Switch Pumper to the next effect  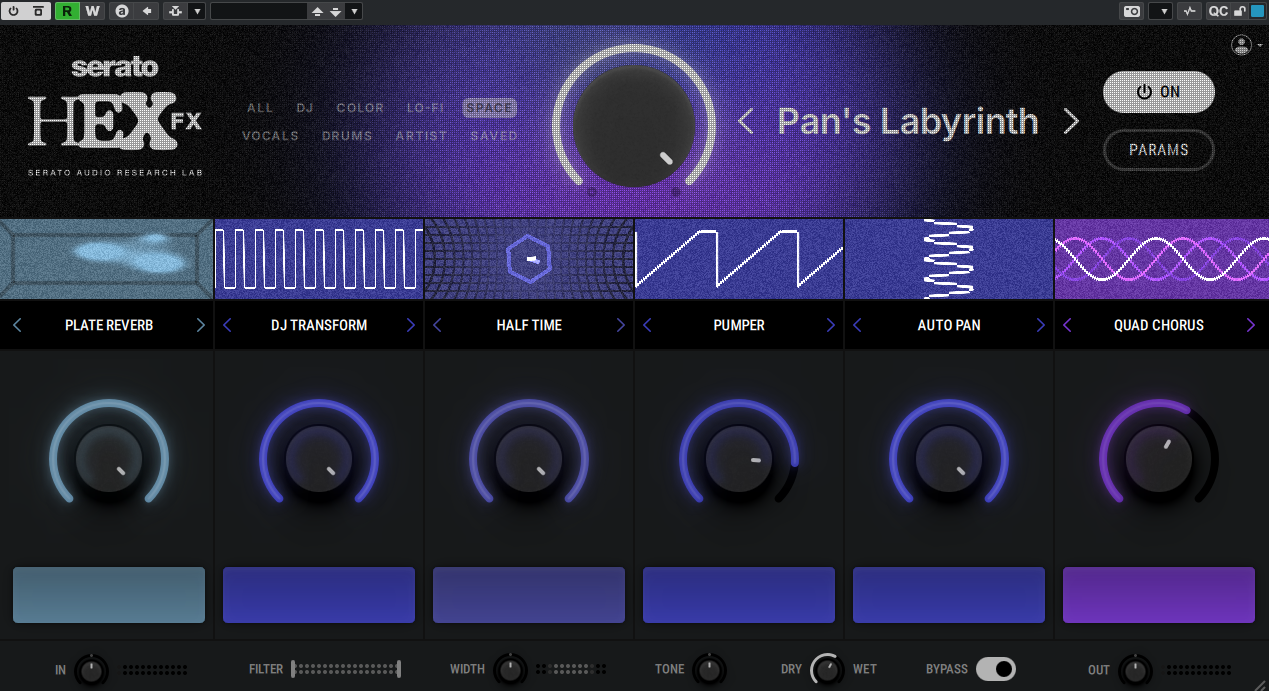831,325
